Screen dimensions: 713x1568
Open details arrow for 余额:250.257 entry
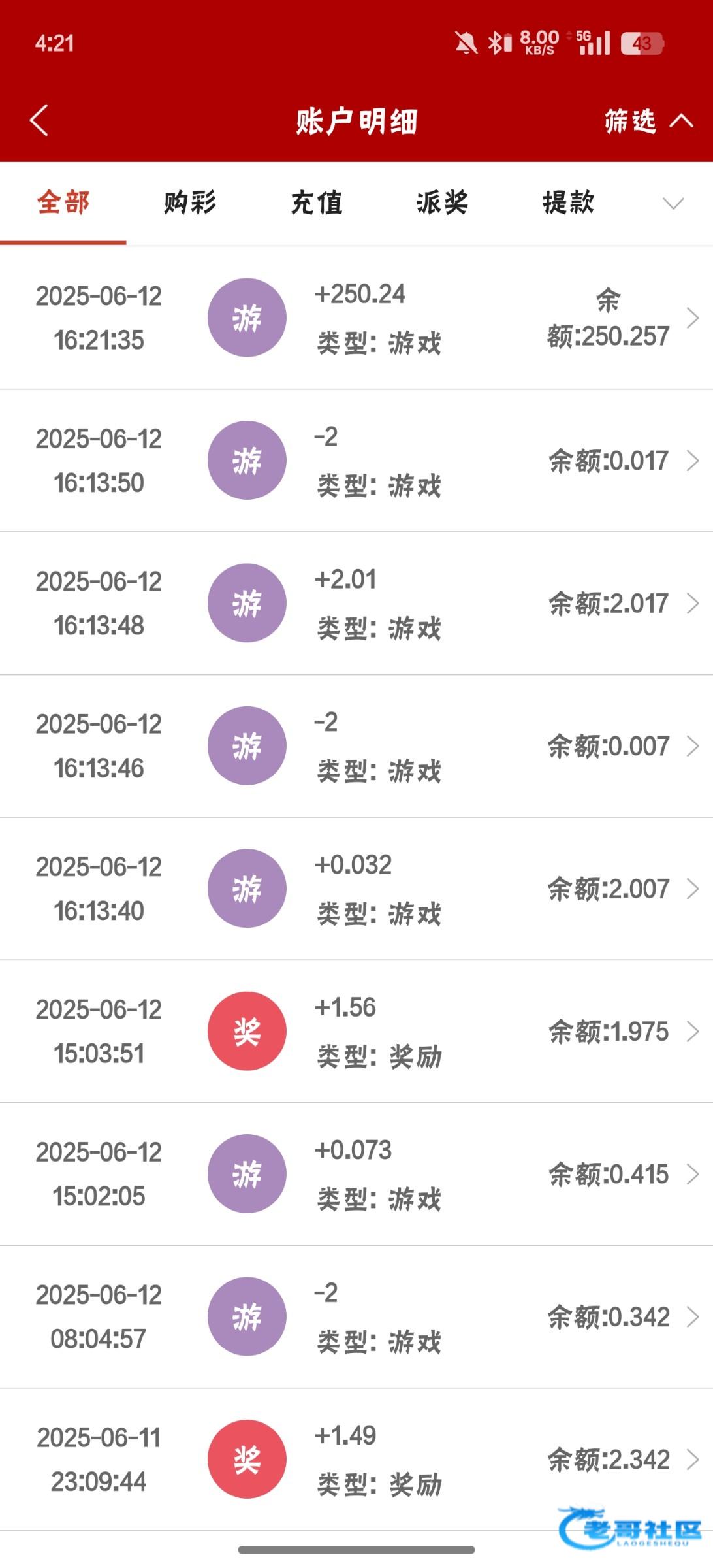[x=693, y=318]
